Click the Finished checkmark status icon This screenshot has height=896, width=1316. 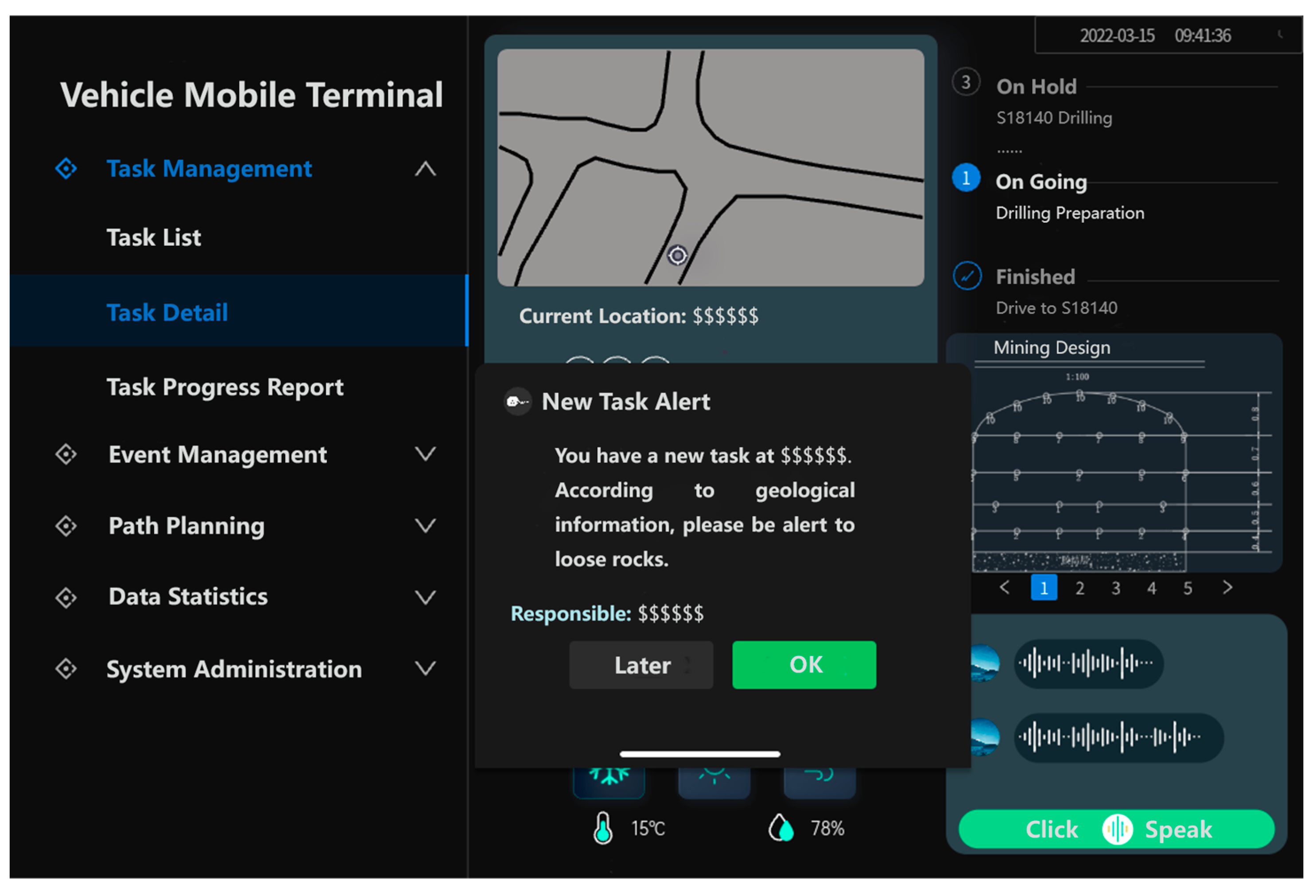(x=967, y=276)
